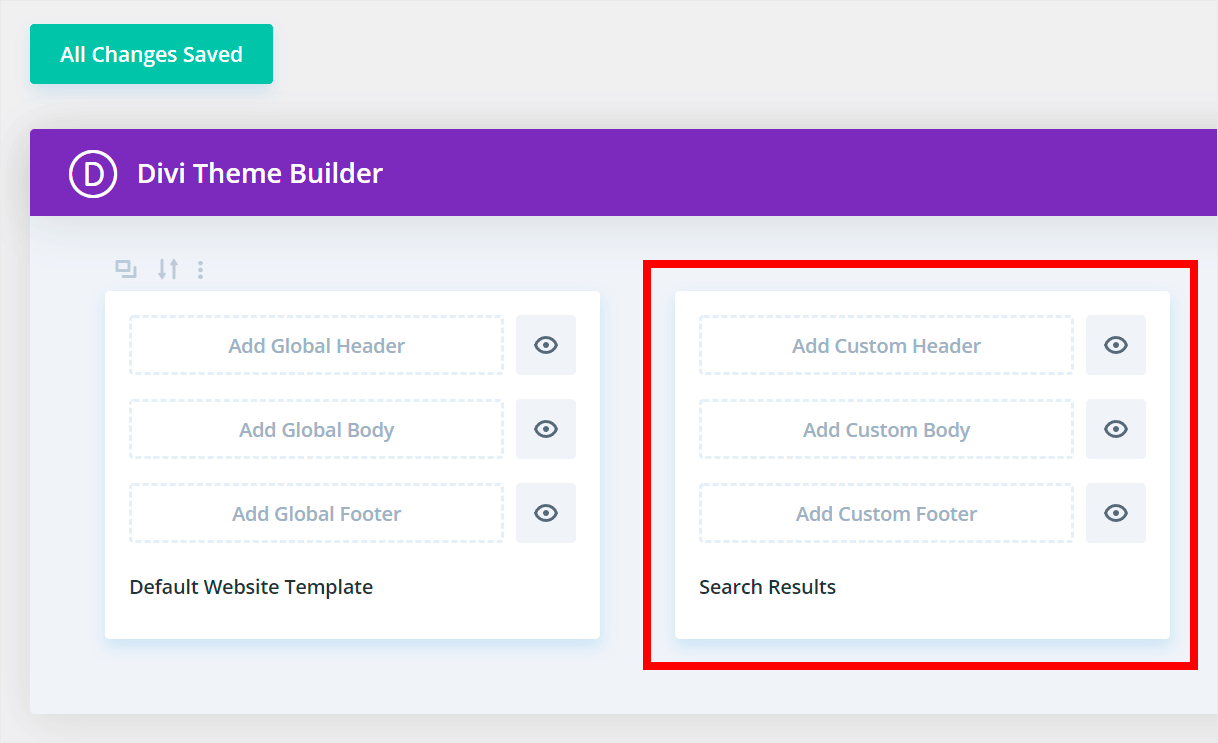
Task: Click Add Custom Header
Action: 886,346
